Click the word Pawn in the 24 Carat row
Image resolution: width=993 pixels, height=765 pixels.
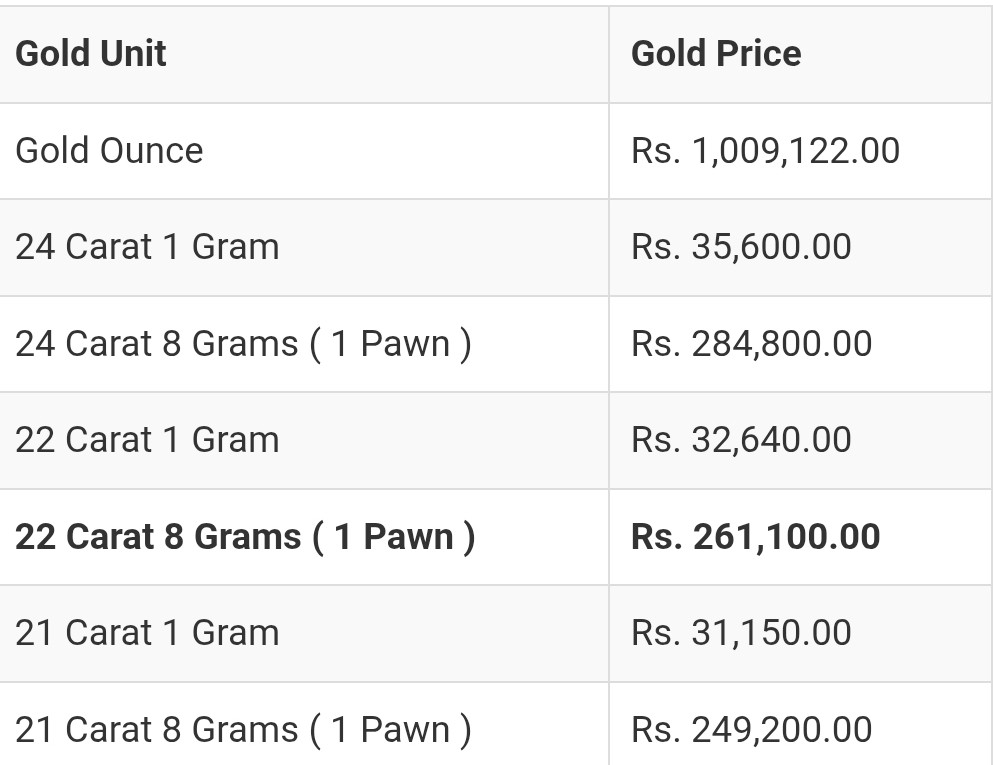pyautogui.click(x=405, y=344)
